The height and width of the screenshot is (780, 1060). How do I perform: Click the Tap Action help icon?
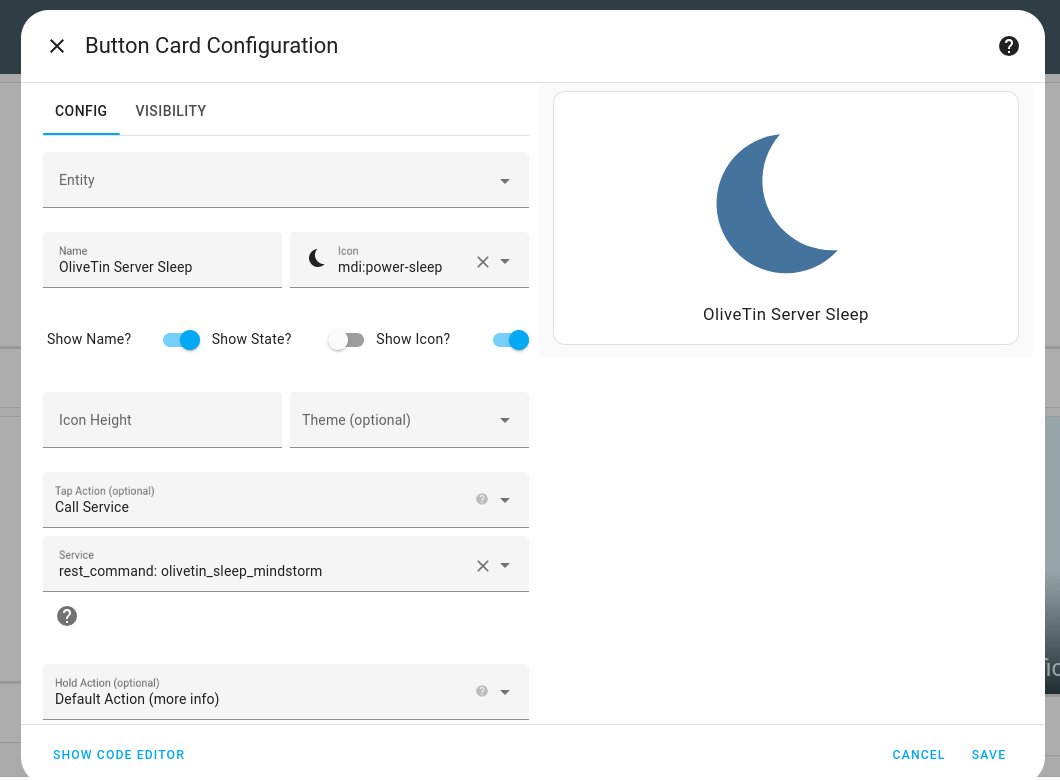[x=482, y=499]
